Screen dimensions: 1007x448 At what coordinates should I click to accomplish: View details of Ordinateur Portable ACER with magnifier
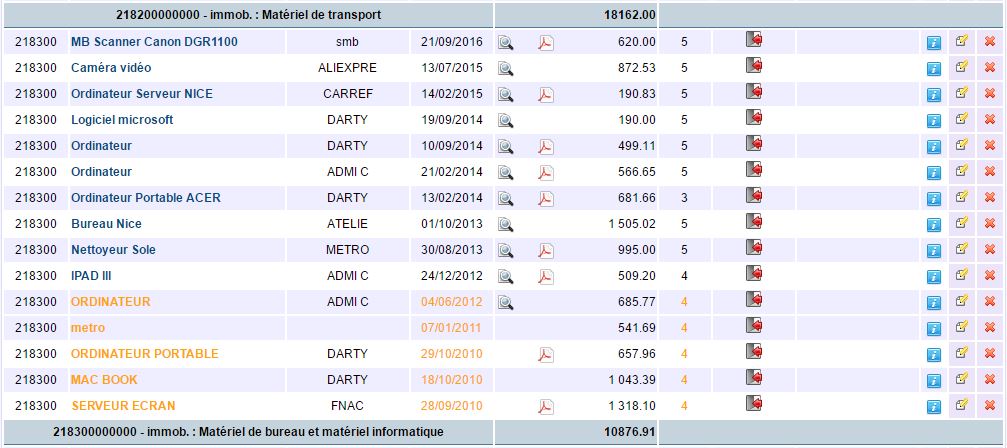pos(506,198)
